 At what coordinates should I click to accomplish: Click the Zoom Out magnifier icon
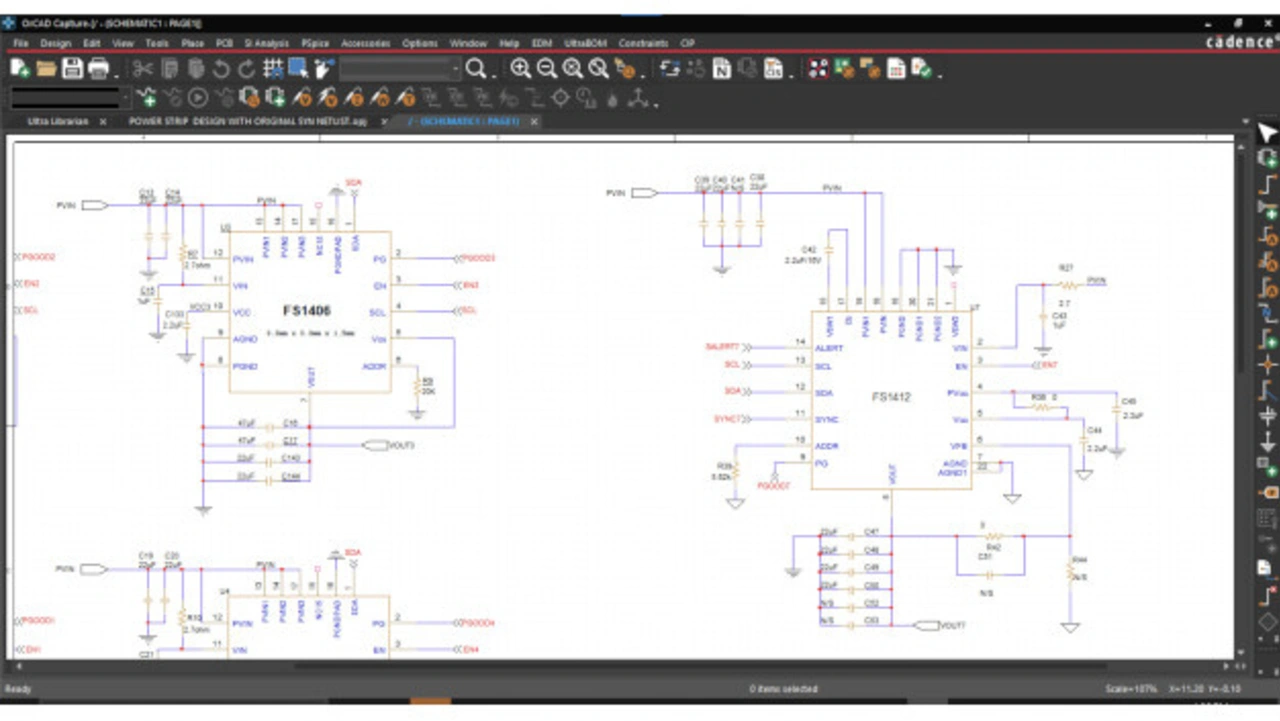(546, 68)
